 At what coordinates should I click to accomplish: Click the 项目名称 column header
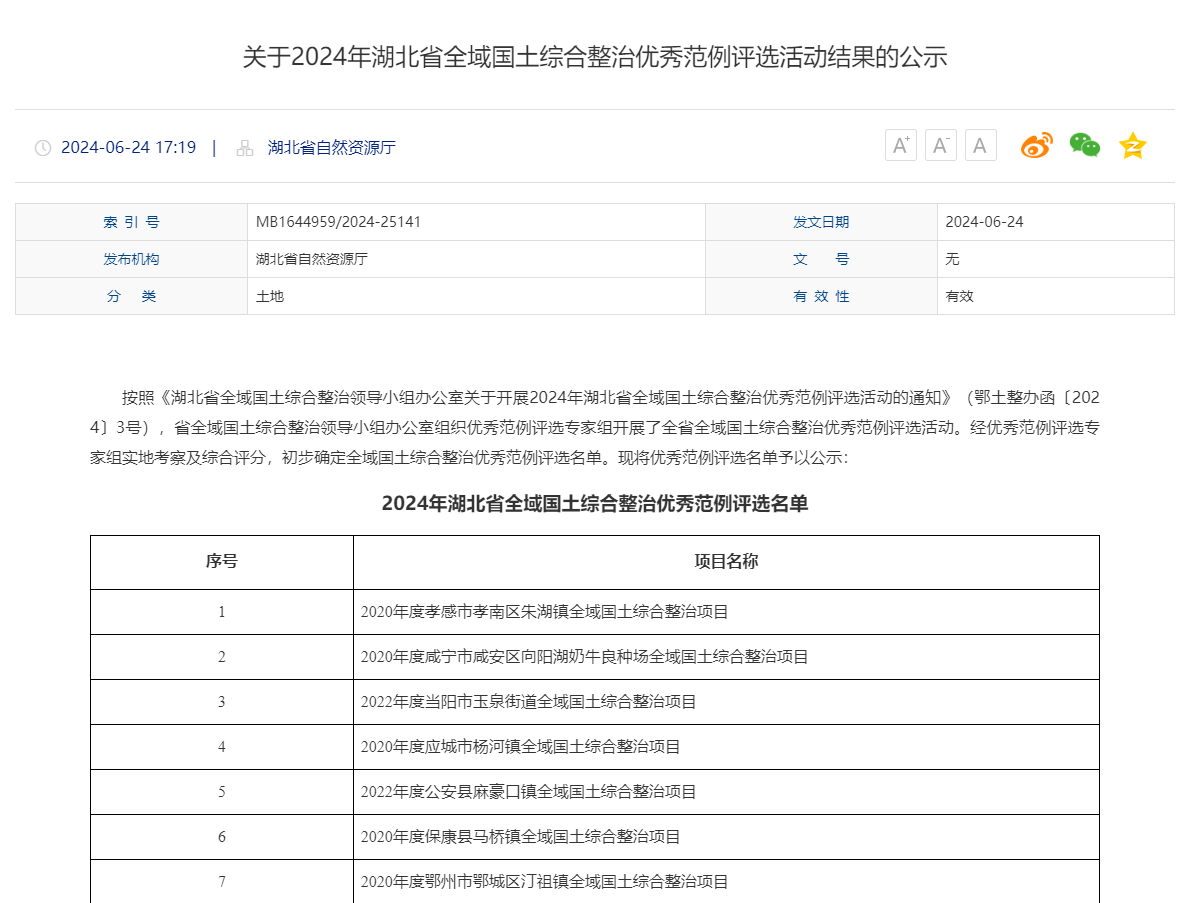[x=726, y=562]
